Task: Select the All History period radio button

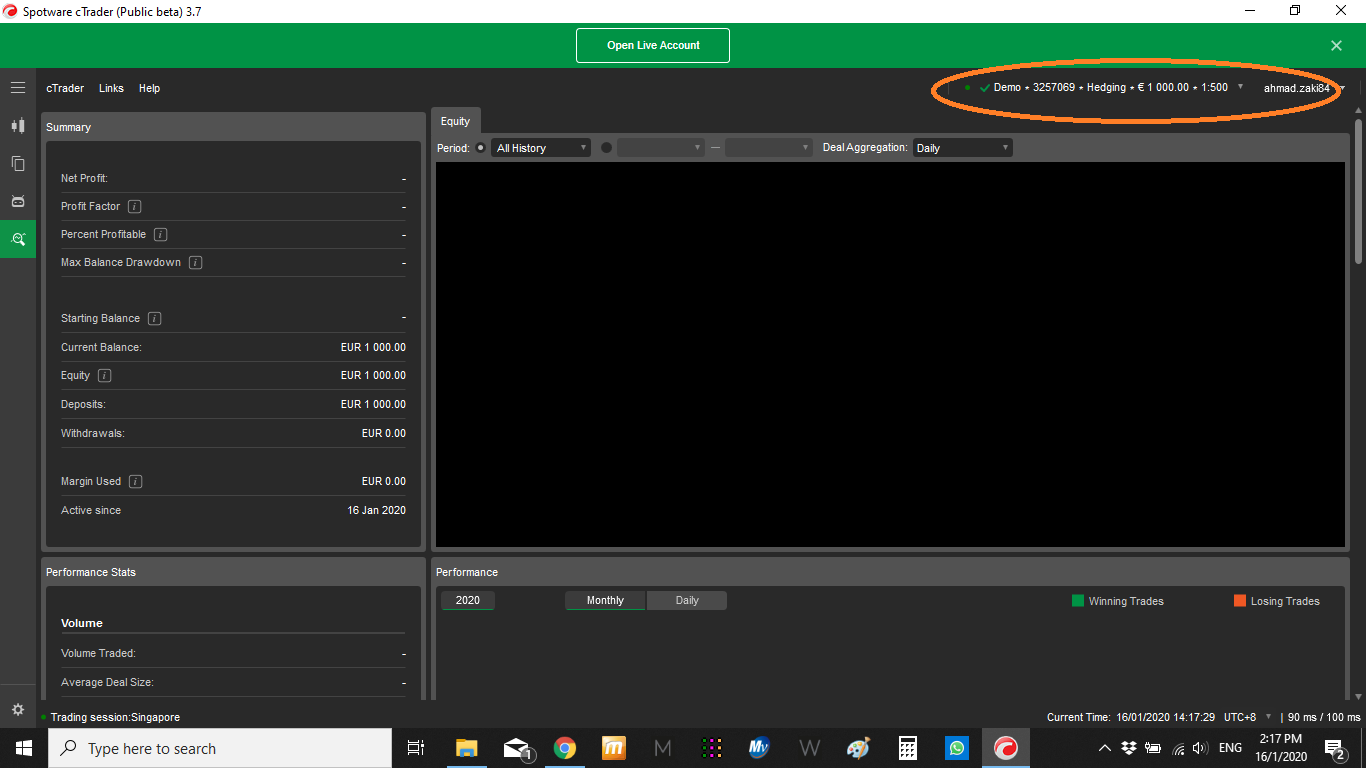Action: 481,147
